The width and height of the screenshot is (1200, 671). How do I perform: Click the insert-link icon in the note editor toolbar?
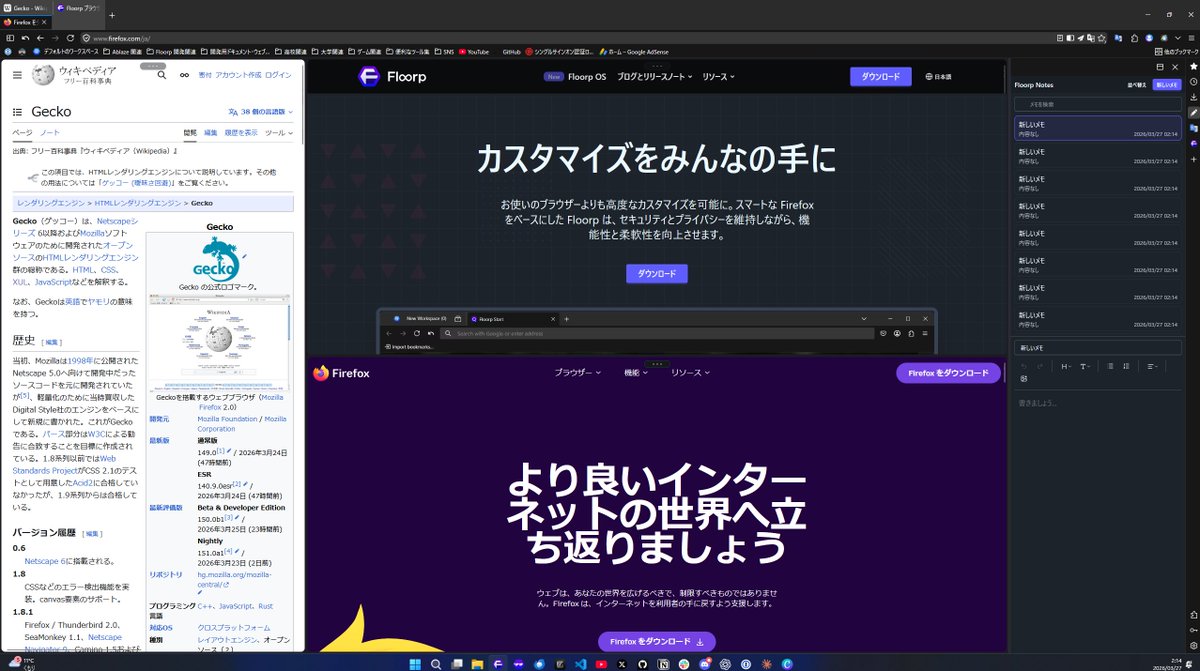pos(1023,378)
